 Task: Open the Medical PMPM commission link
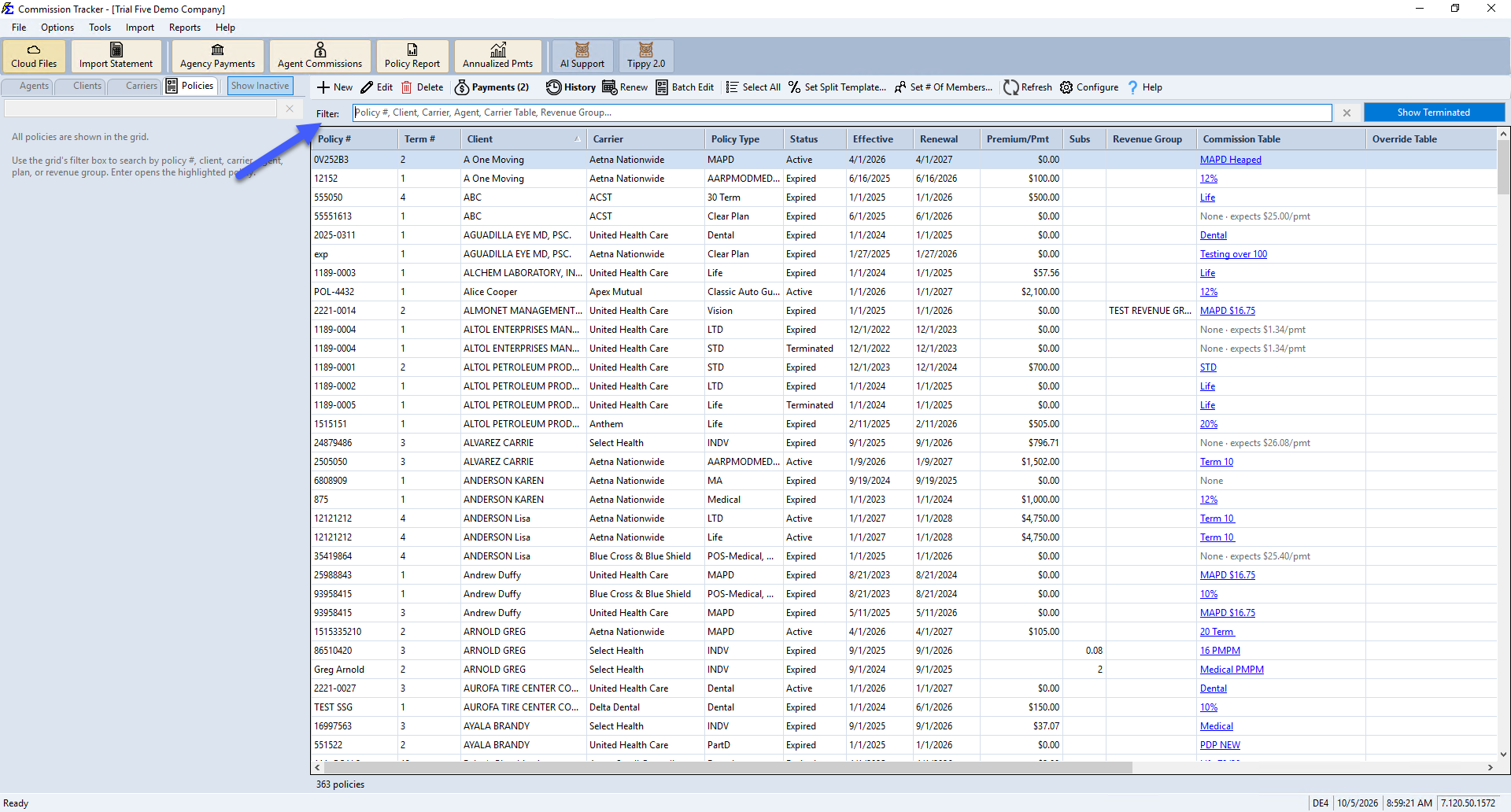pos(1232,670)
